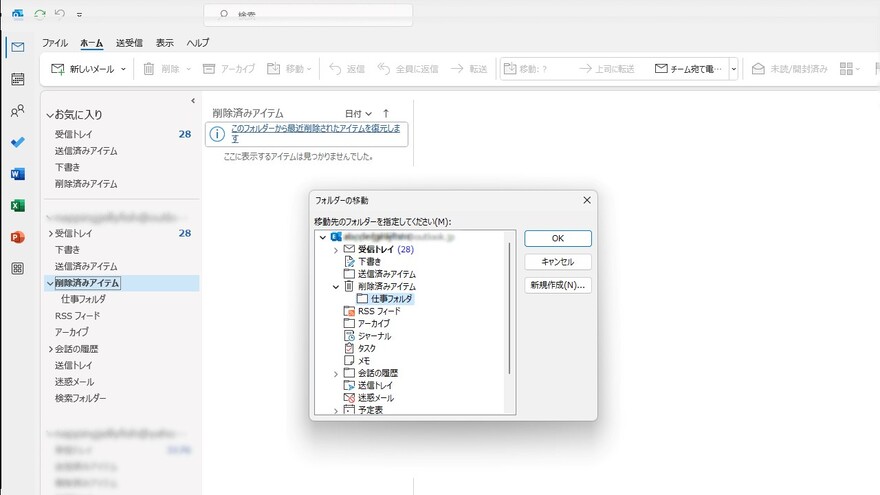Open Calendar view in left rail
The width and height of the screenshot is (880, 495).
click(x=17, y=79)
